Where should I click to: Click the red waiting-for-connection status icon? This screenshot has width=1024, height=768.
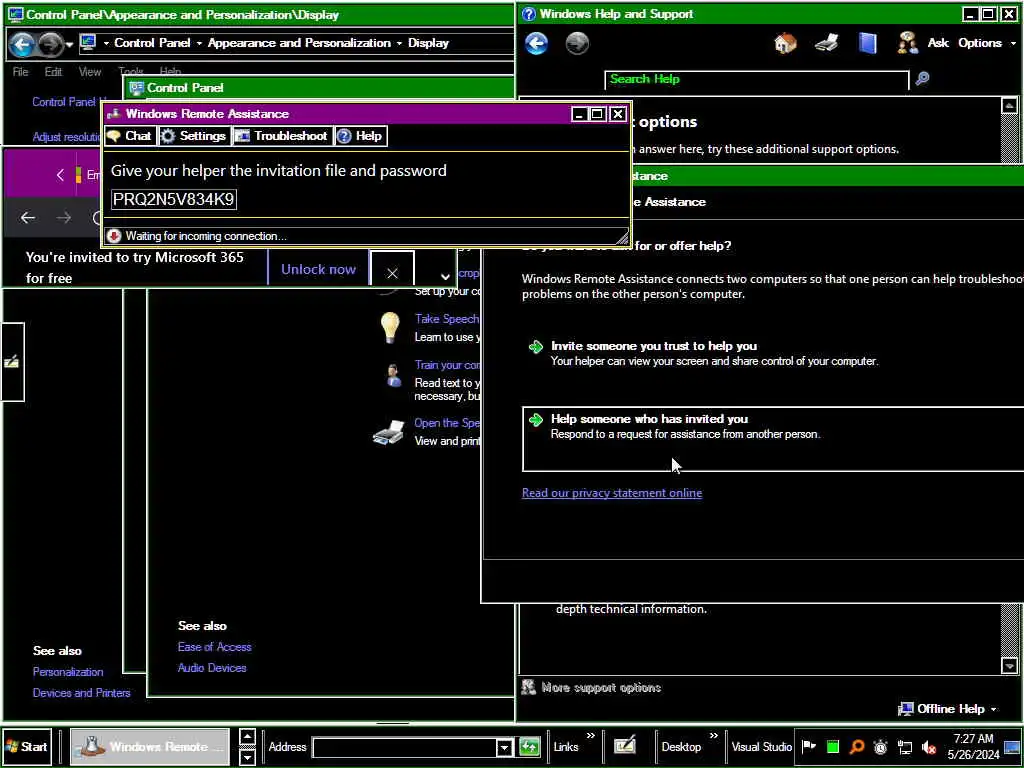point(114,236)
